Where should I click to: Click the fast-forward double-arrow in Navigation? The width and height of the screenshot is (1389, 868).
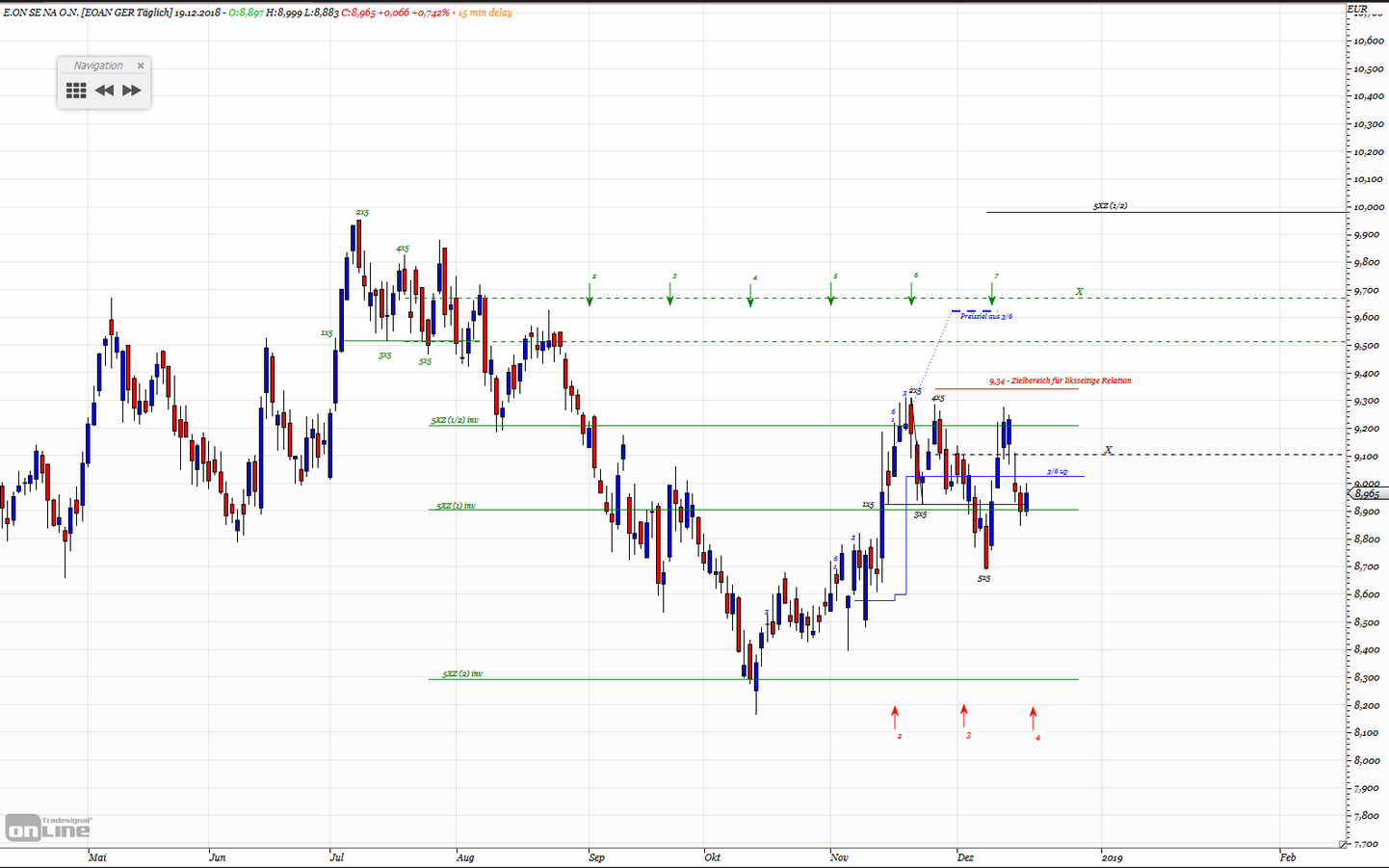point(132,91)
